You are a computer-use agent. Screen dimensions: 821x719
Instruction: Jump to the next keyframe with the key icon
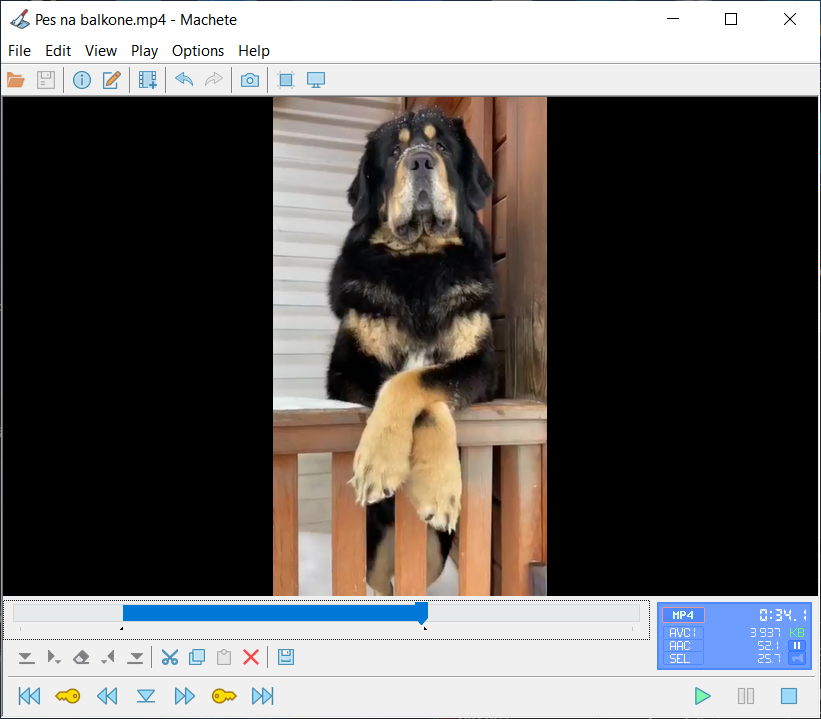[x=224, y=696]
